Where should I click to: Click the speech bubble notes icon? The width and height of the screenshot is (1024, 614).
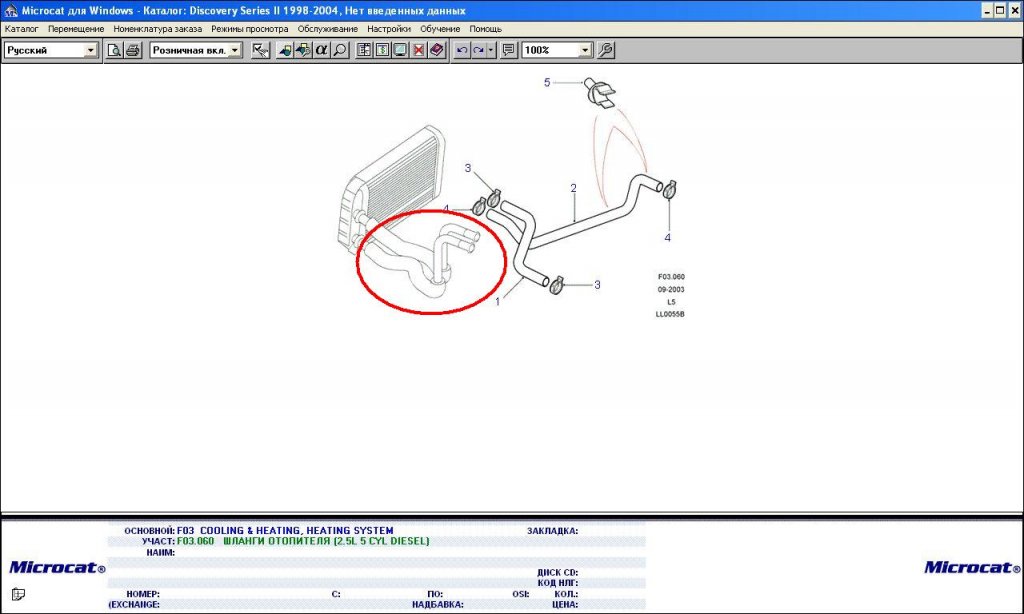coord(509,50)
